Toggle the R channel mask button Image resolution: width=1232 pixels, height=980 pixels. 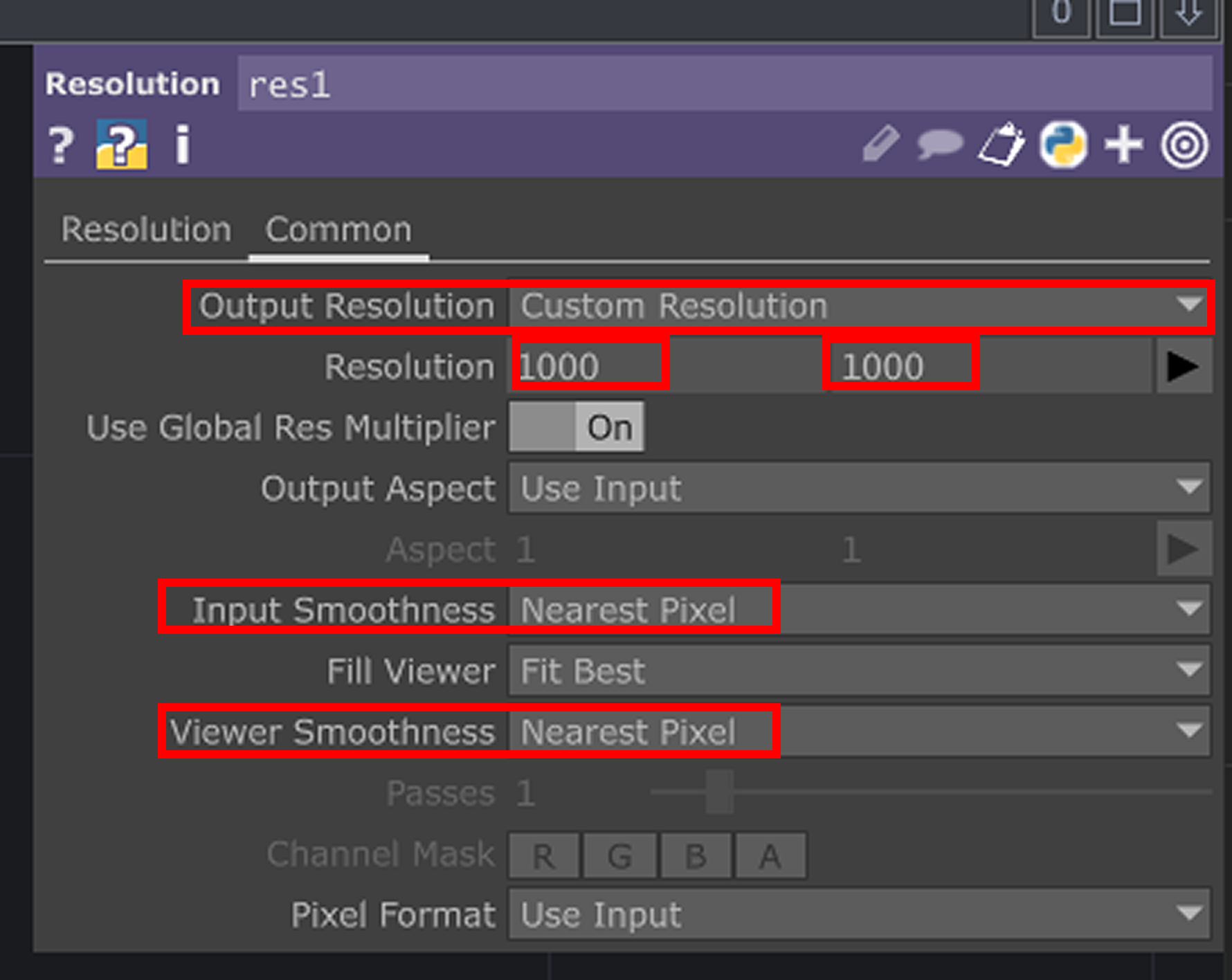pyautogui.click(x=544, y=856)
